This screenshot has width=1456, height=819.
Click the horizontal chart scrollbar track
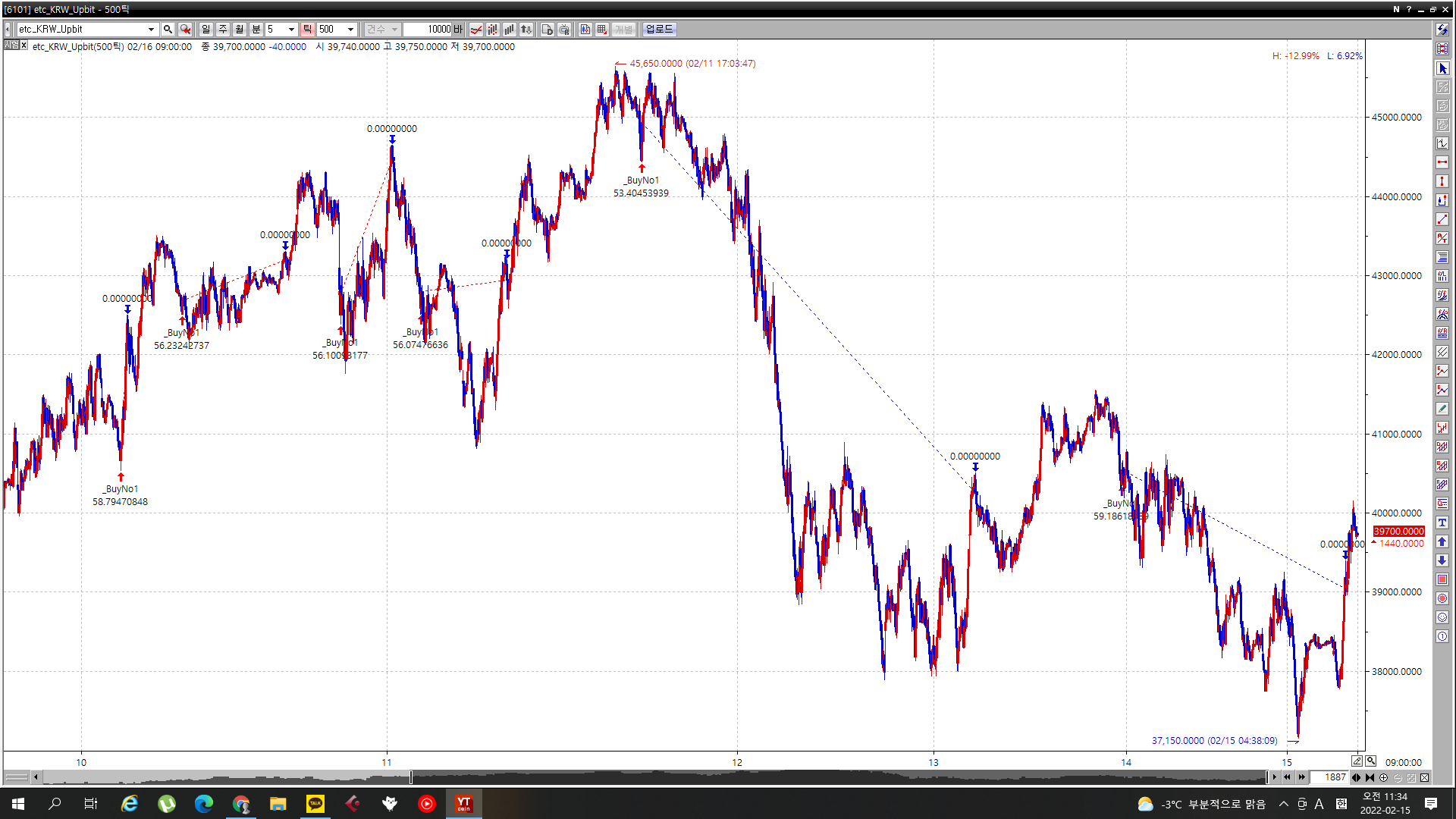coord(227,777)
